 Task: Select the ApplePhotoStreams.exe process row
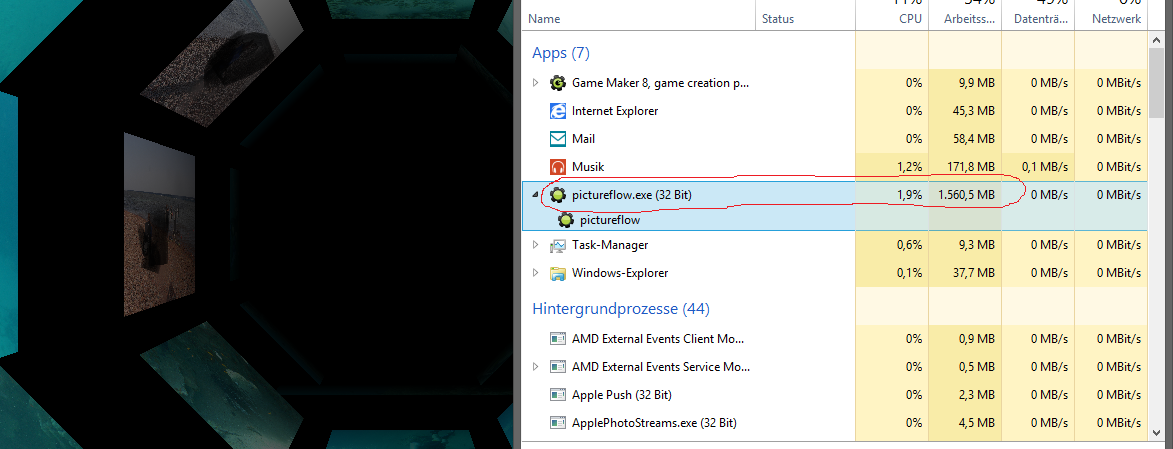point(653,423)
